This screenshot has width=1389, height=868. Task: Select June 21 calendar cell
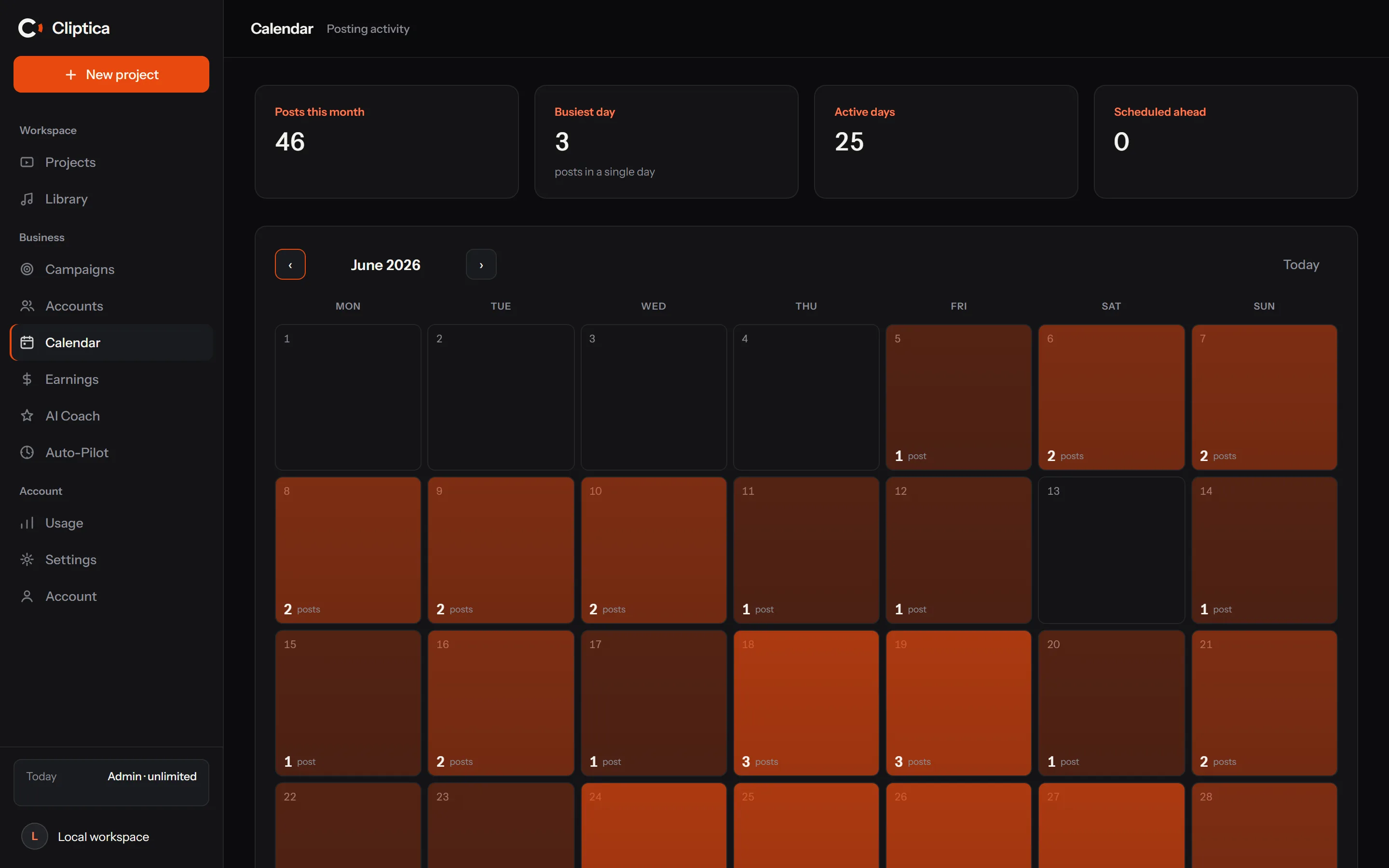pyautogui.click(x=1265, y=703)
